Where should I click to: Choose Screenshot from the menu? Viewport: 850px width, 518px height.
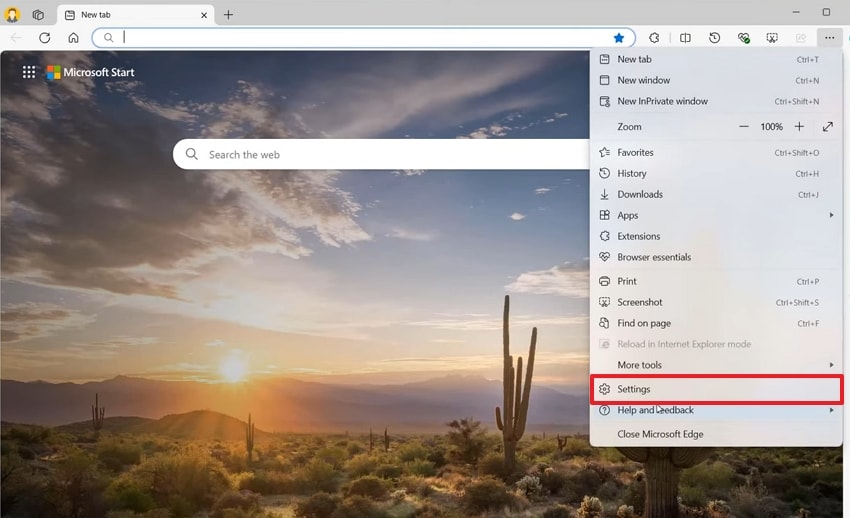716,302
